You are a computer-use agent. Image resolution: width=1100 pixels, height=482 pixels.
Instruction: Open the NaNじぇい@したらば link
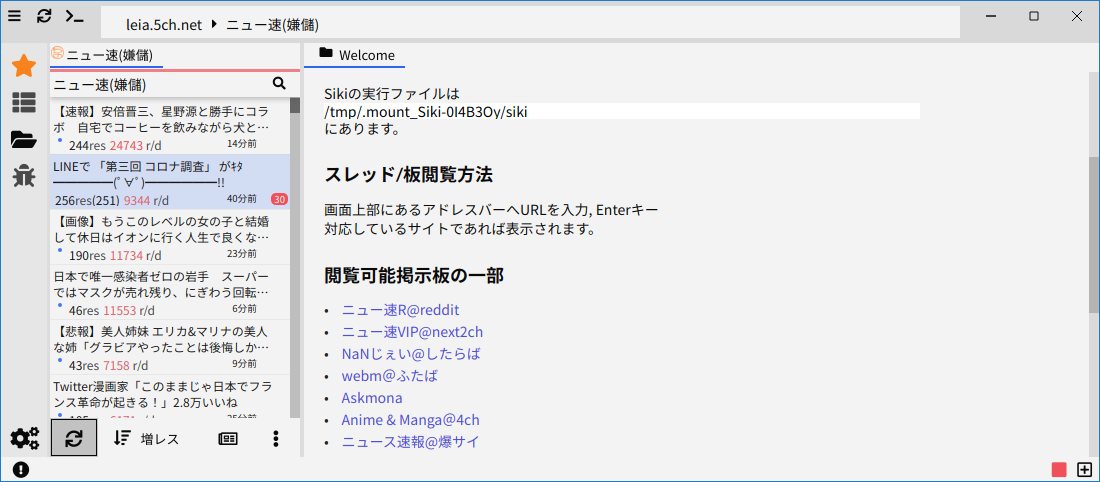point(411,354)
